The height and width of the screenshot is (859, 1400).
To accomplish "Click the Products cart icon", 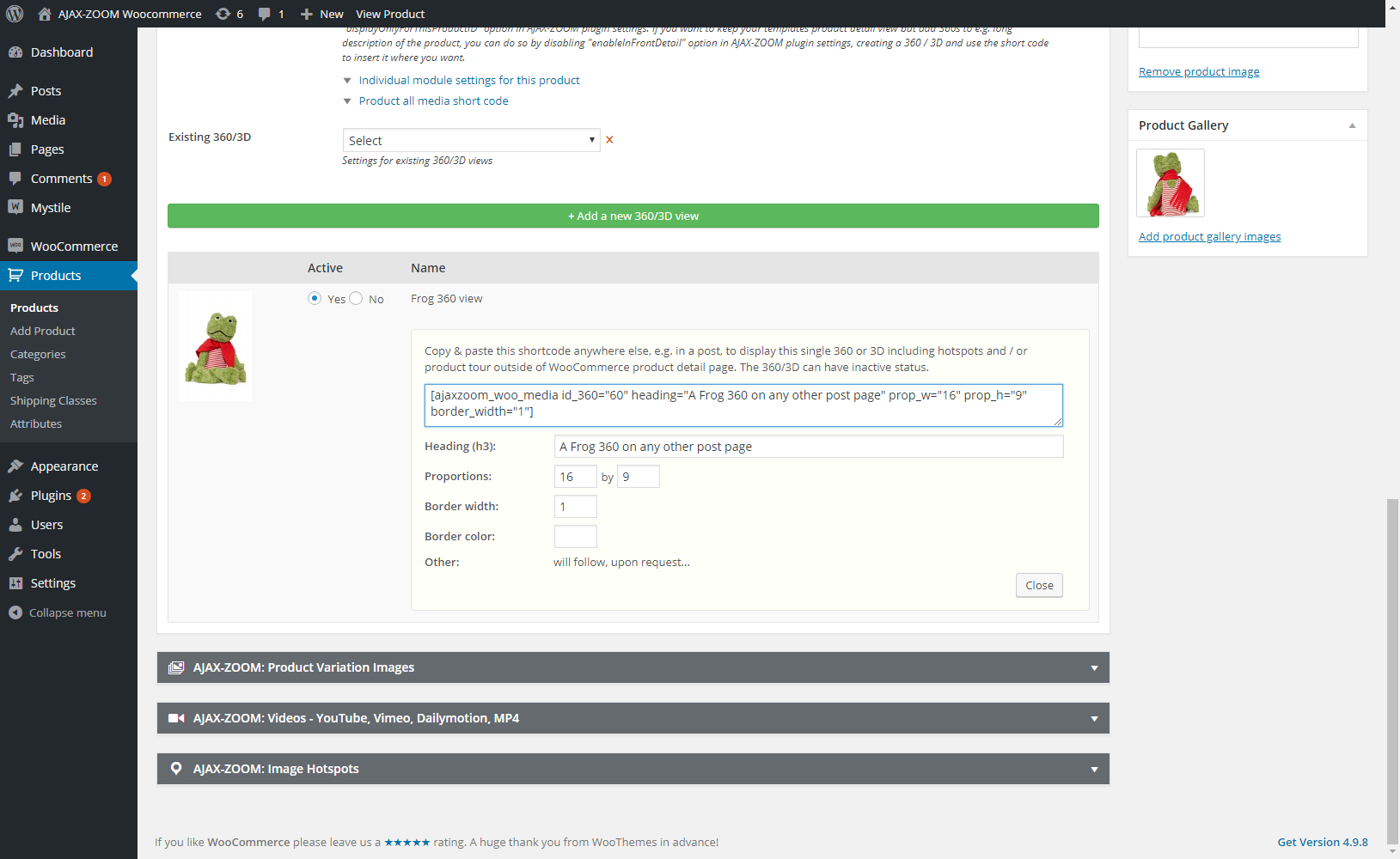I will pyautogui.click(x=15, y=276).
